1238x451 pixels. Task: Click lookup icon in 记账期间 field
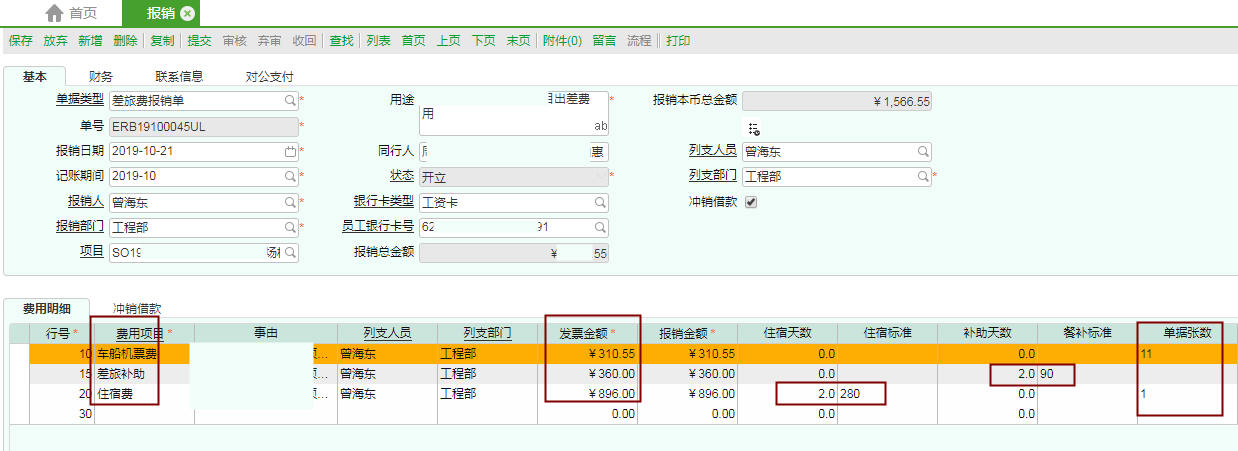(290, 177)
